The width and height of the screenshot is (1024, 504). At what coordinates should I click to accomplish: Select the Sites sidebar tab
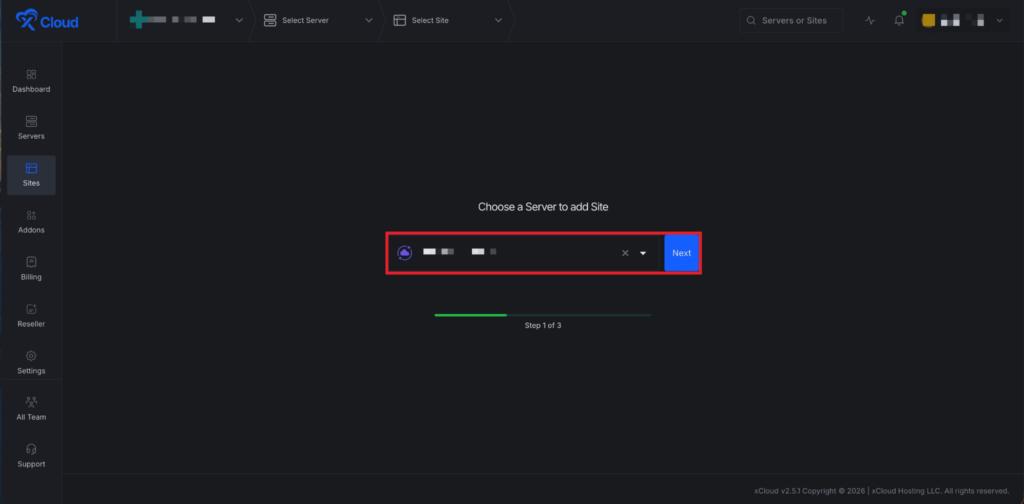(31, 174)
